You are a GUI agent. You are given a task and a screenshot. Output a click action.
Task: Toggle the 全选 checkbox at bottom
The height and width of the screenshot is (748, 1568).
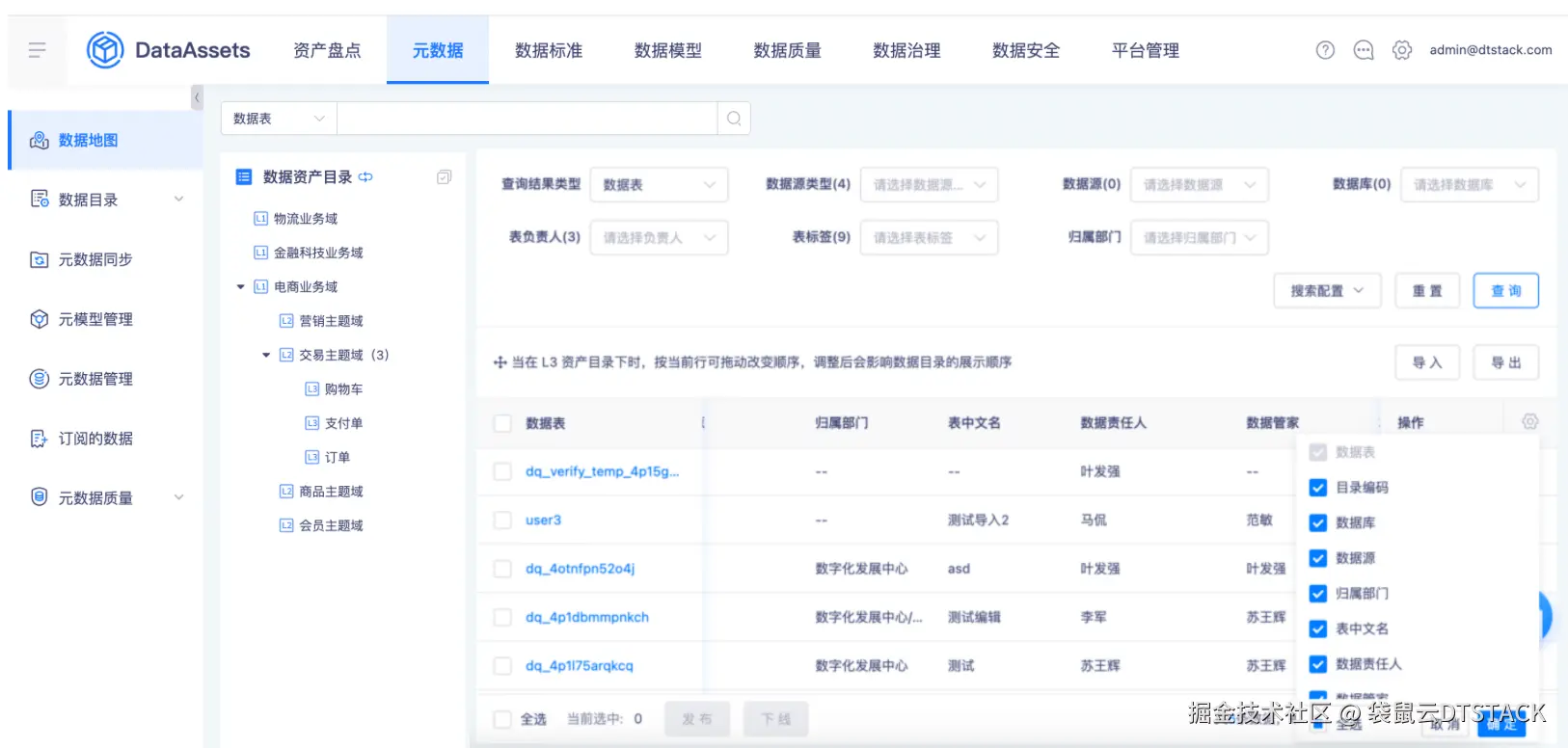(x=502, y=719)
